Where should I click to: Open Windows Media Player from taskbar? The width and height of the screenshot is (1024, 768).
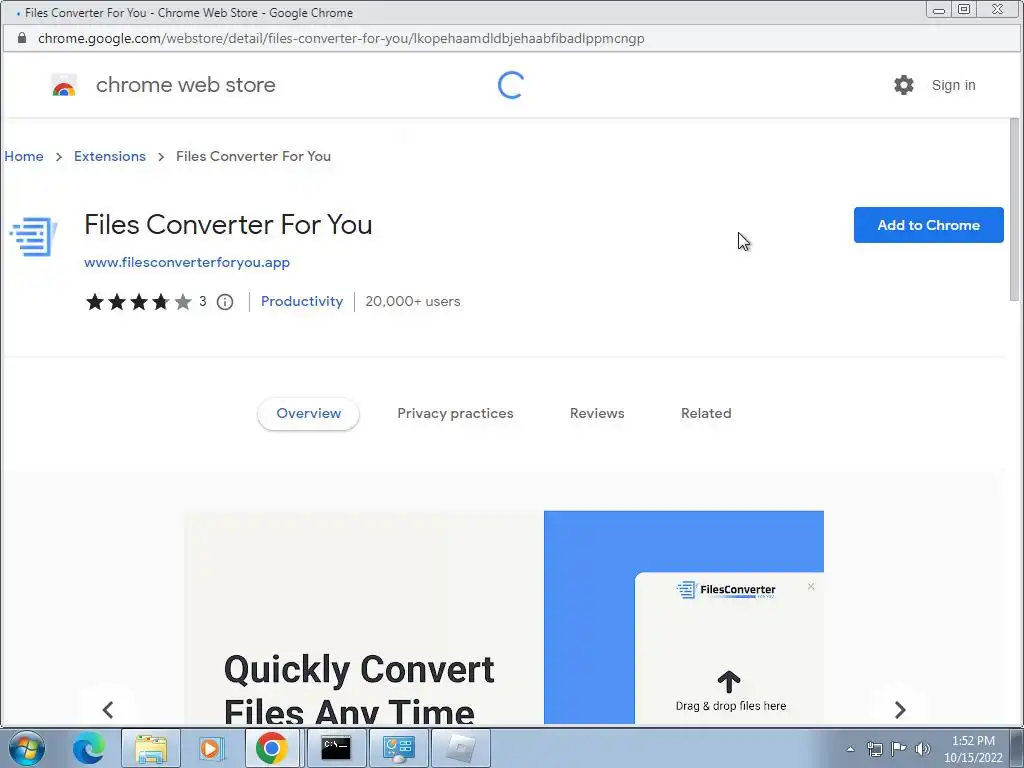[x=211, y=748]
